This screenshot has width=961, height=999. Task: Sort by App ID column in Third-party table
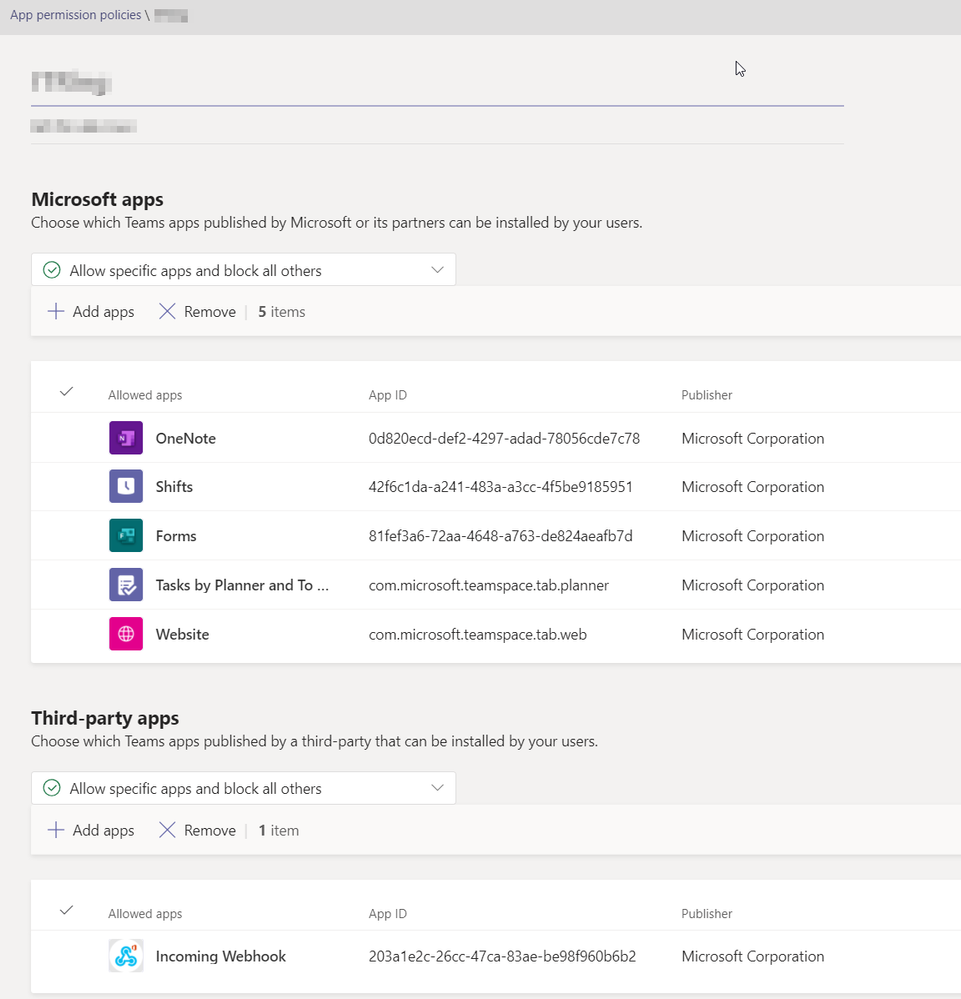click(x=387, y=914)
